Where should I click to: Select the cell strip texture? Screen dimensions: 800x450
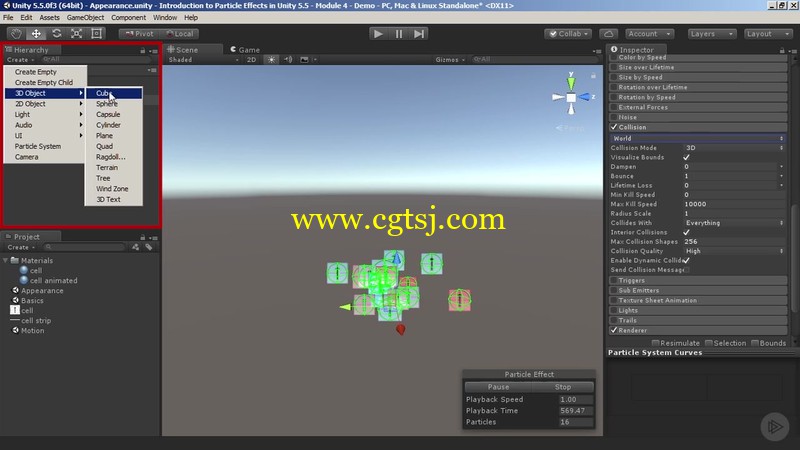(x=31, y=320)
